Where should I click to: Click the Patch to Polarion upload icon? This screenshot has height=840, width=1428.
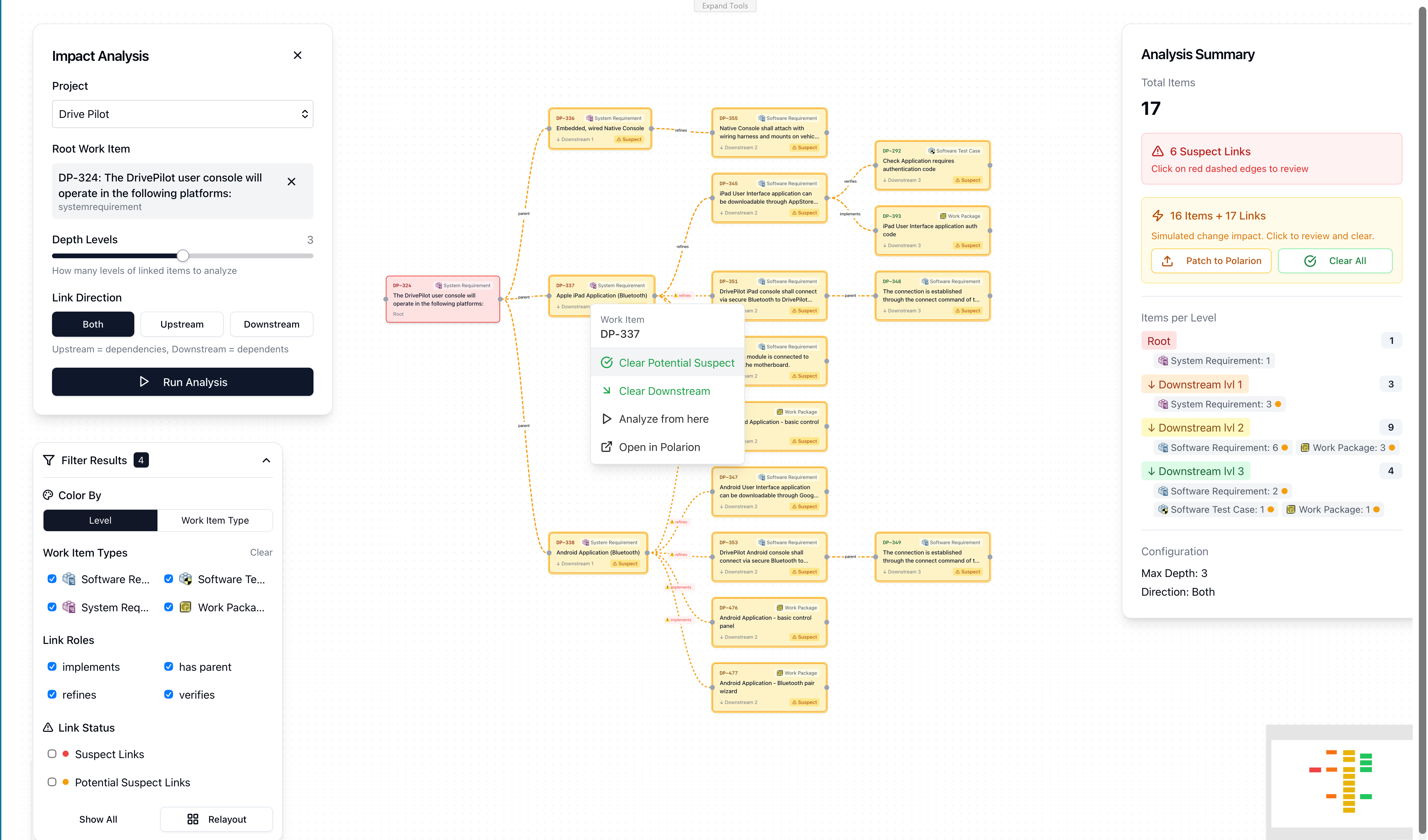pyautogui.click(x=1167, y=261)
